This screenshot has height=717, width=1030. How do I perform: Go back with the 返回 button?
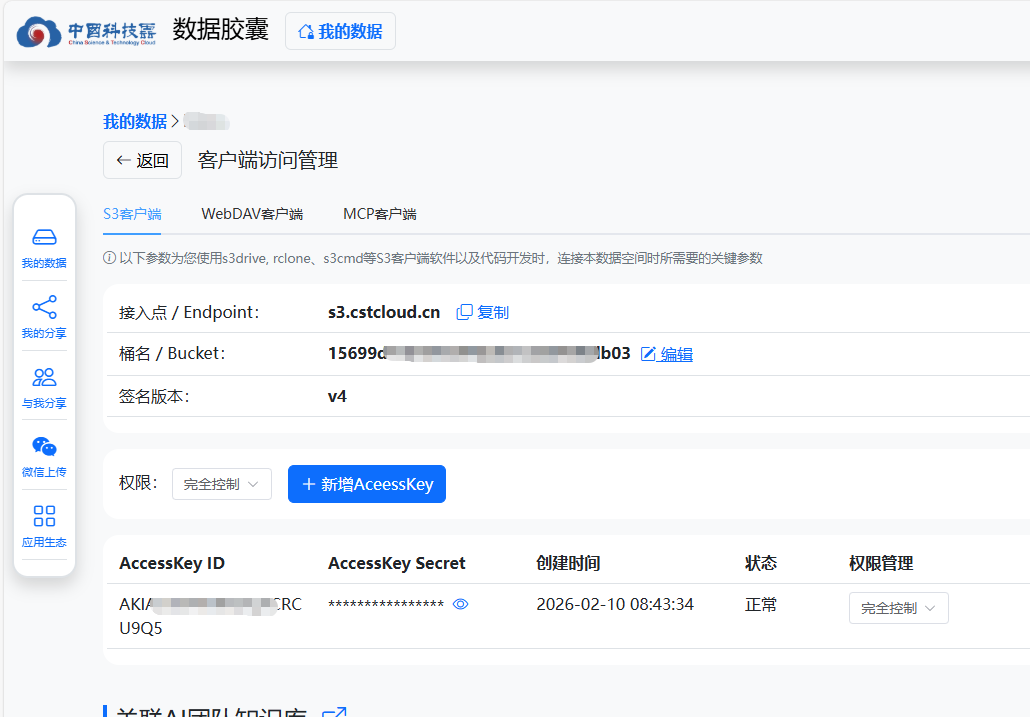point(142,160)
